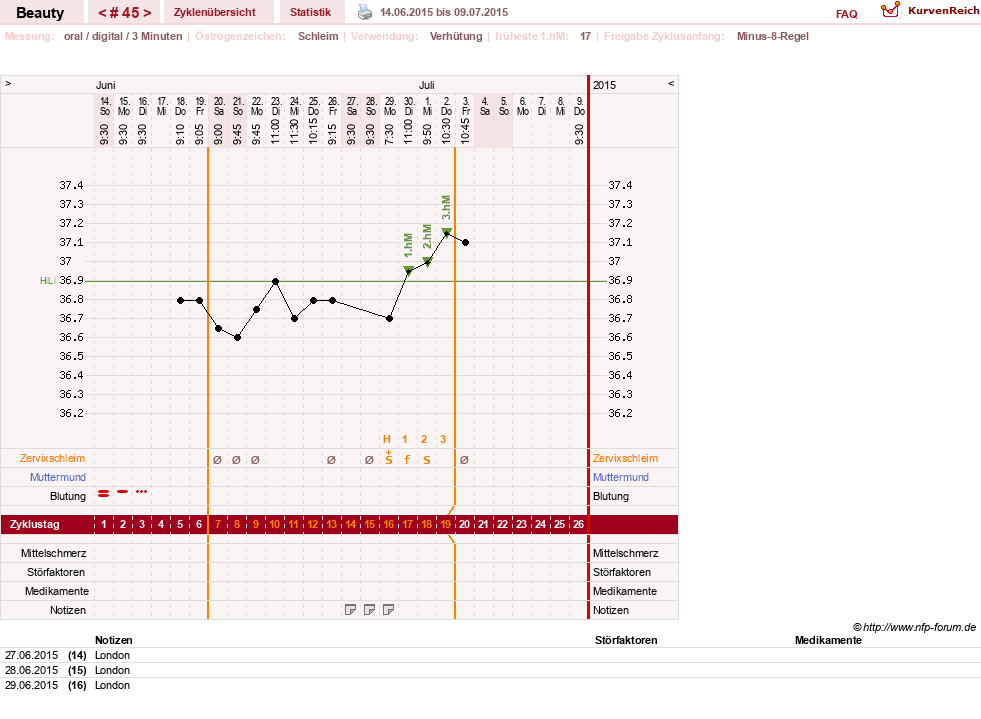Click the spotting dots on day 3

pos(141,492)
